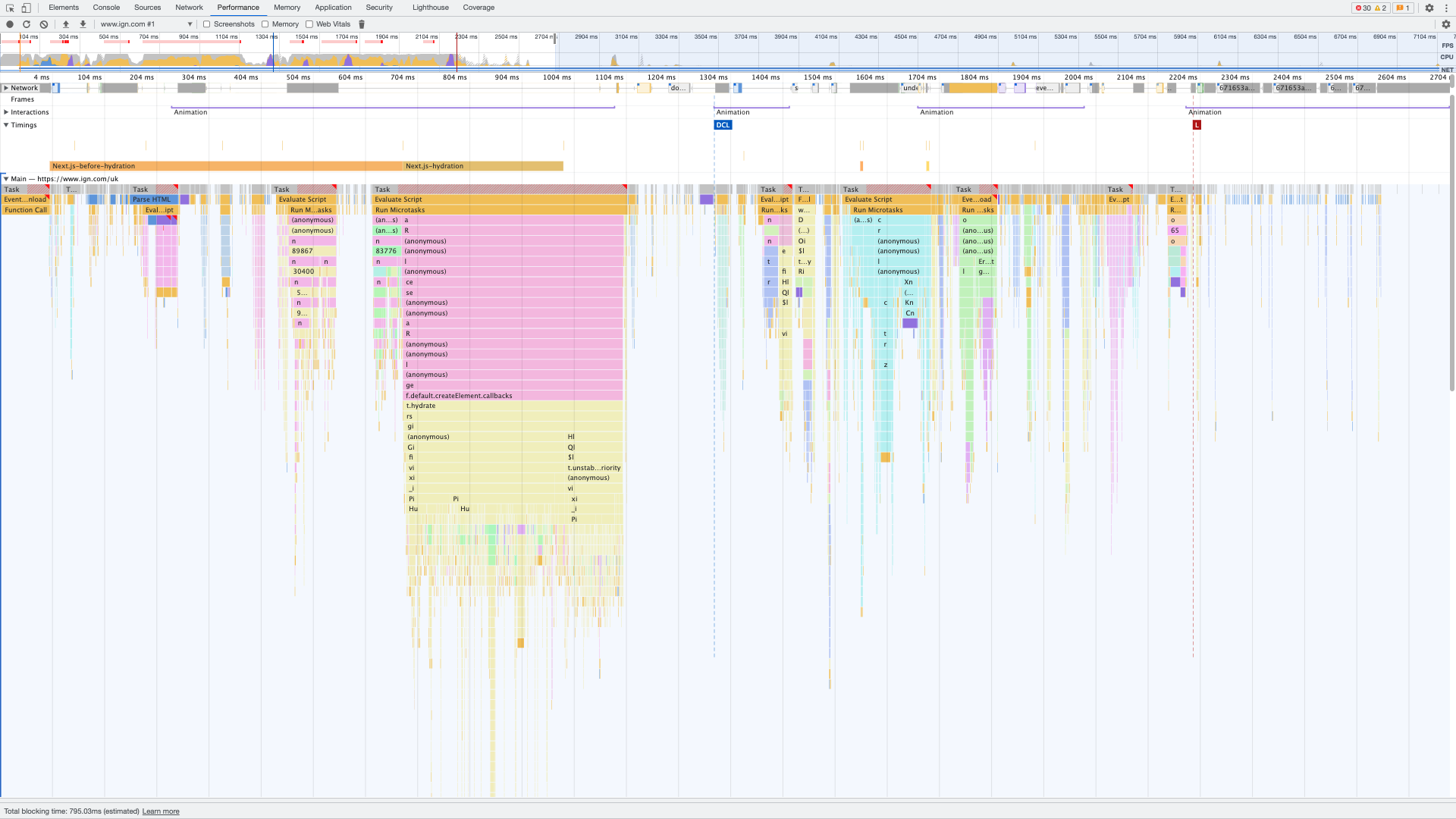Enable the Web Vitals checkbox
The width and height of the screenshot is (1456, 819).
click(309, 24)
